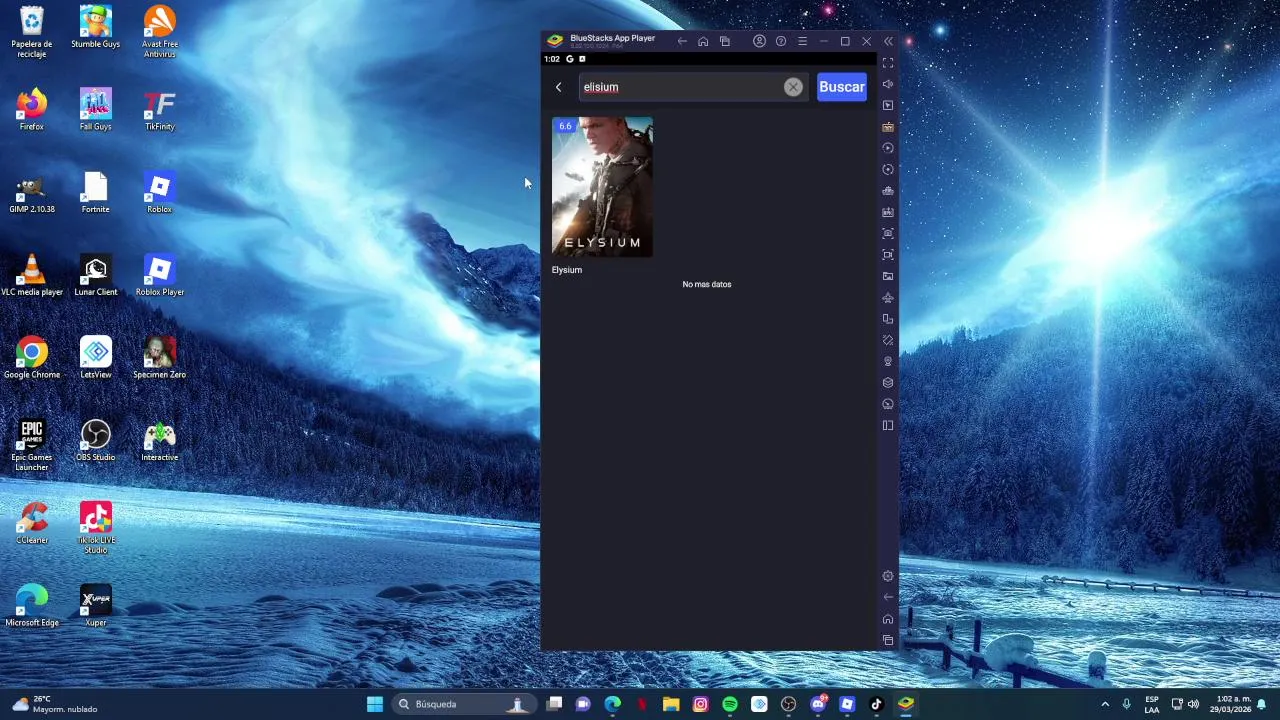Click the sidebar recents button at bottom
This screenshot has height=720, width=1280.
pos(888,640)
